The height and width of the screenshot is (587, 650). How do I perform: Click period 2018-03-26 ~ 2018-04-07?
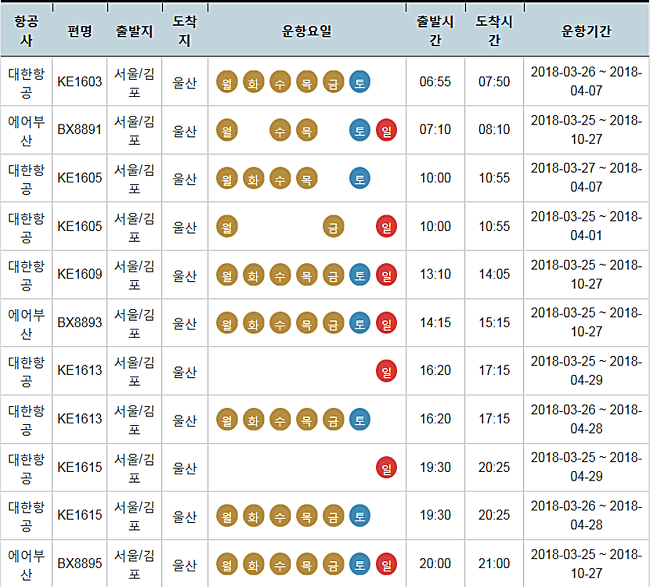pyautogui.click(x=586, y=81)
